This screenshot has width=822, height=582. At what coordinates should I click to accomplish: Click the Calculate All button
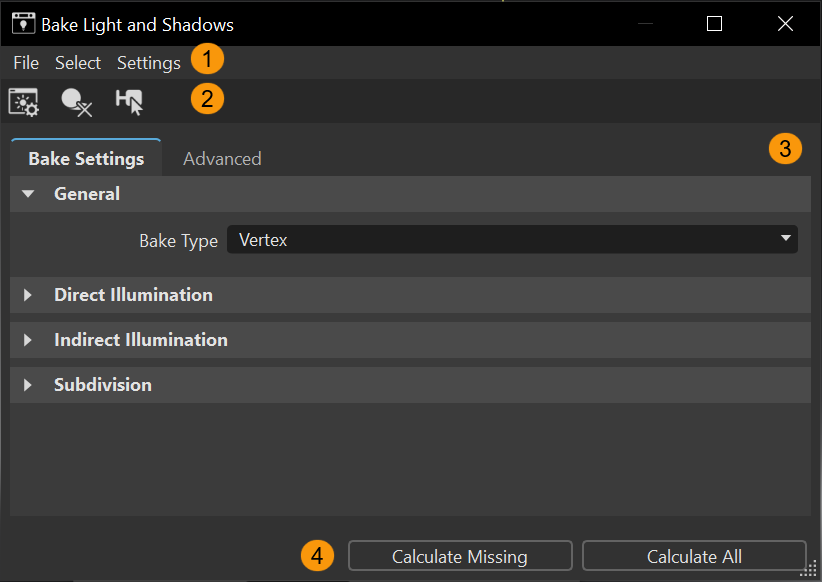[x=694, y=556]
